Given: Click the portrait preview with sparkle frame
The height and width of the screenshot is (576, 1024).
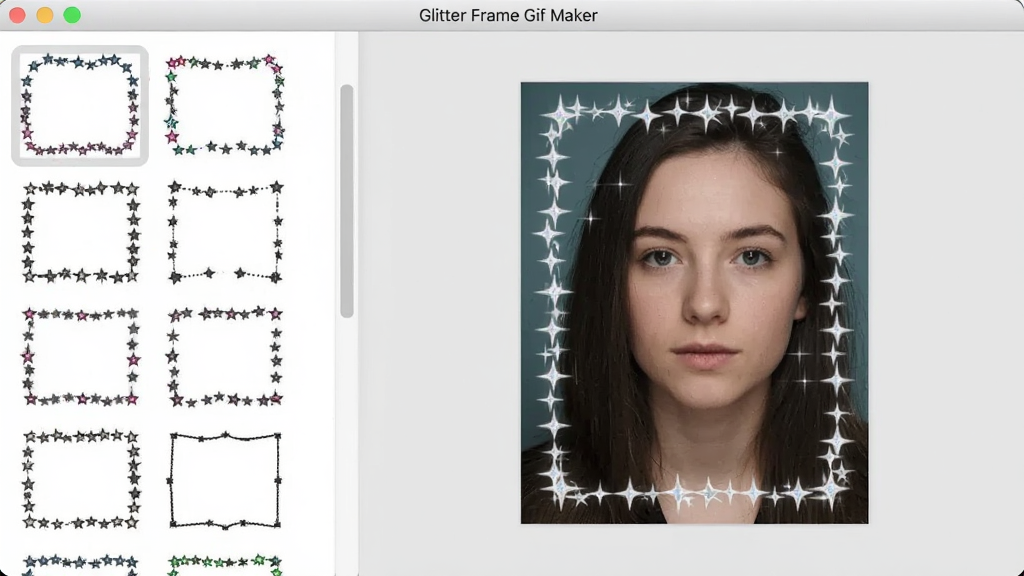Looking at the screenshot, I should 694,302.
